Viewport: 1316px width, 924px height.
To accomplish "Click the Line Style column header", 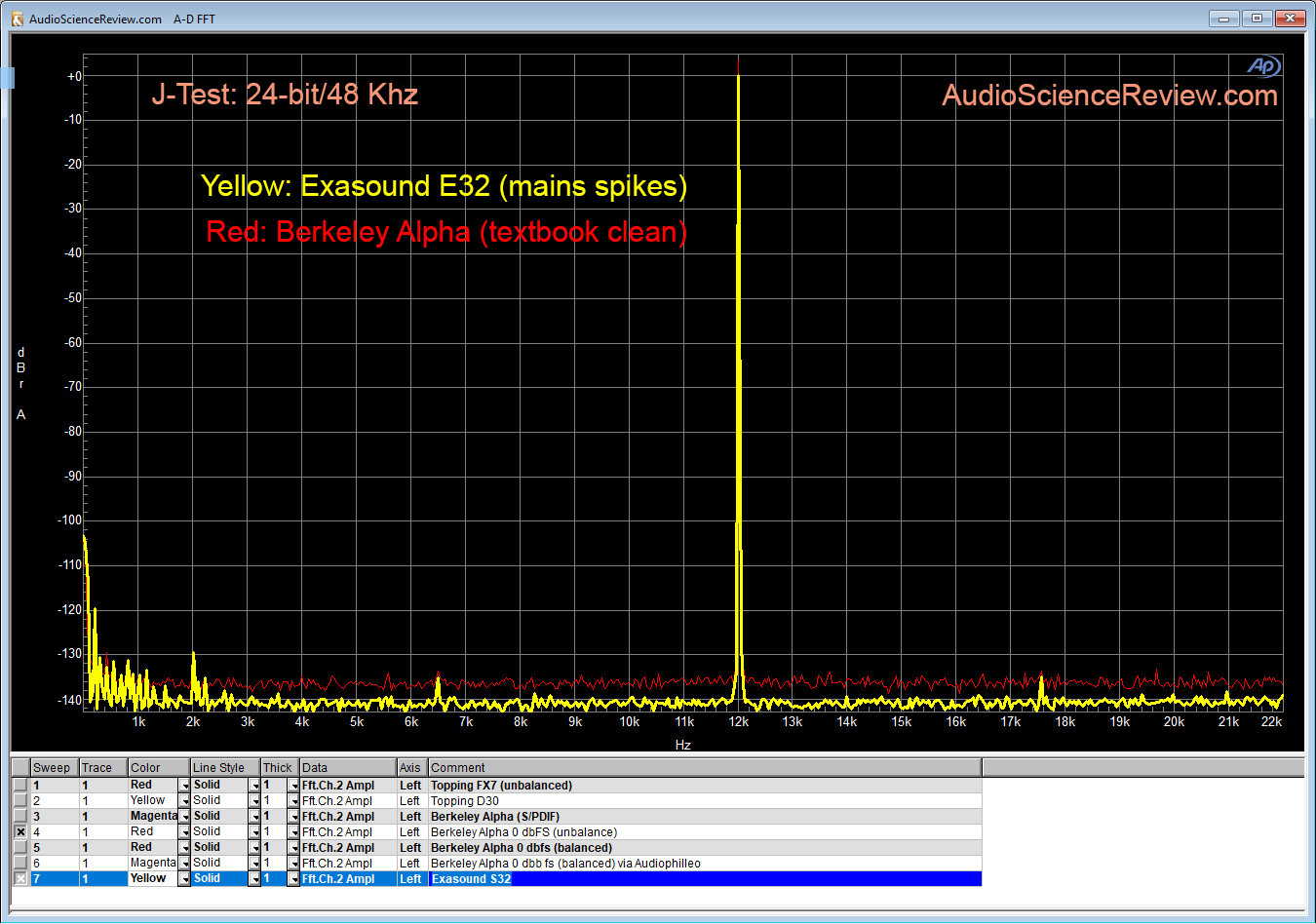I will [225, 768].
